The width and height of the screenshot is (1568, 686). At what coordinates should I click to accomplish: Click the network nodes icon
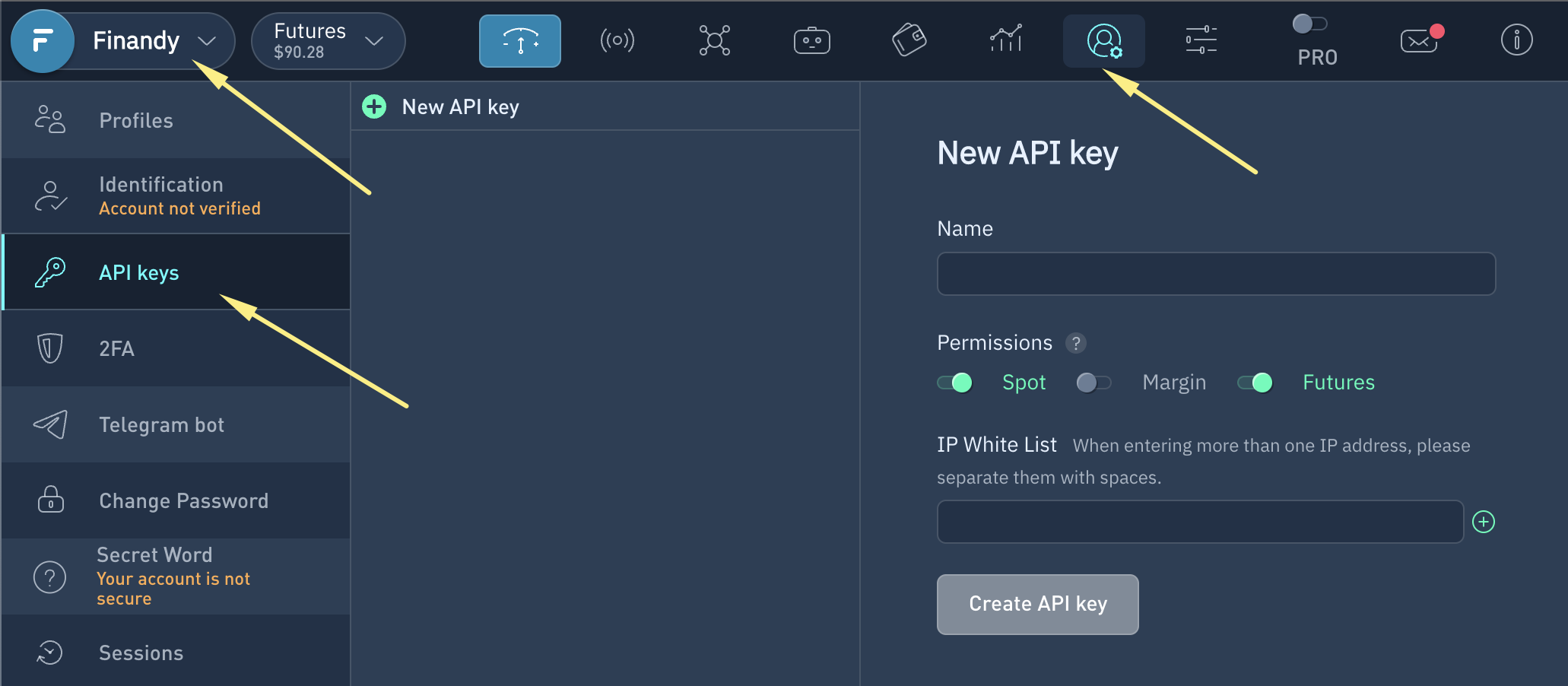[x=714, y=41]
